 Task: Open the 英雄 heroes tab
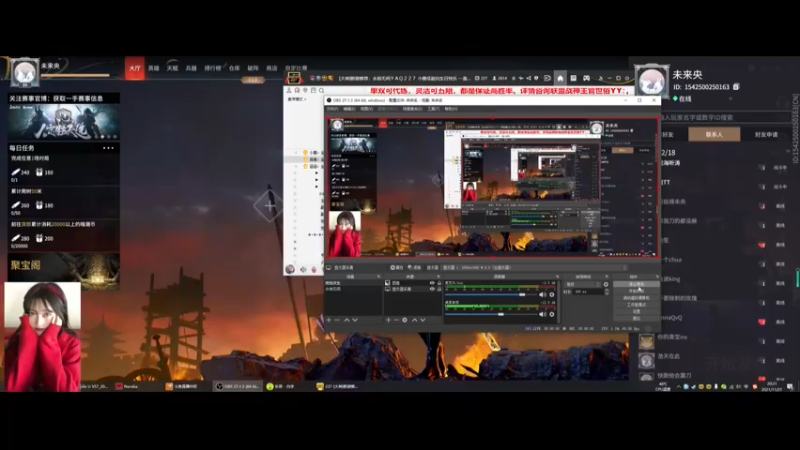click(154, 68)
